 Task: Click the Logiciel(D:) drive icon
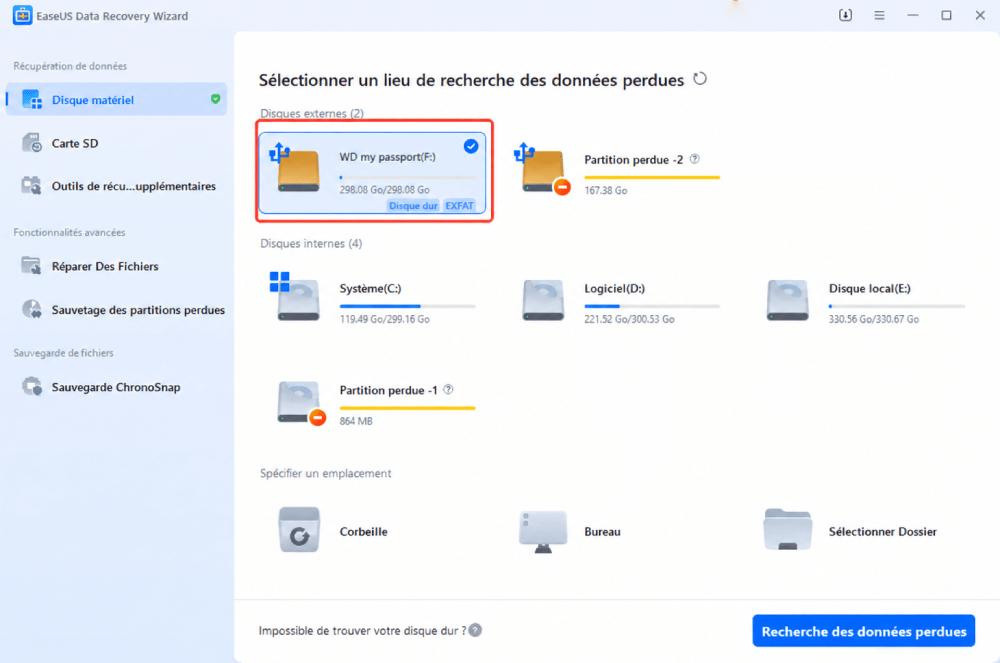(543, 300)
